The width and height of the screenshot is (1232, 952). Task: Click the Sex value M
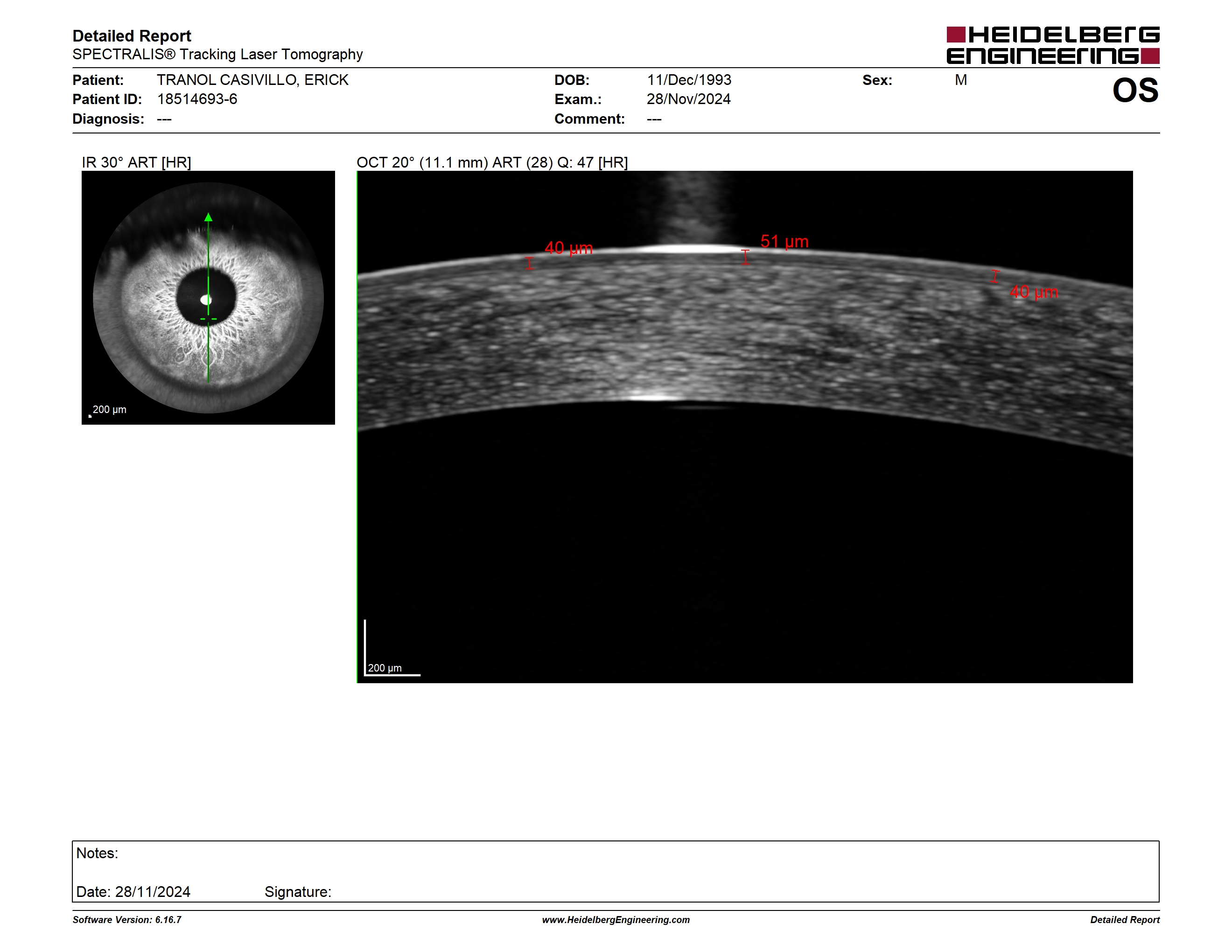point(961,80)
